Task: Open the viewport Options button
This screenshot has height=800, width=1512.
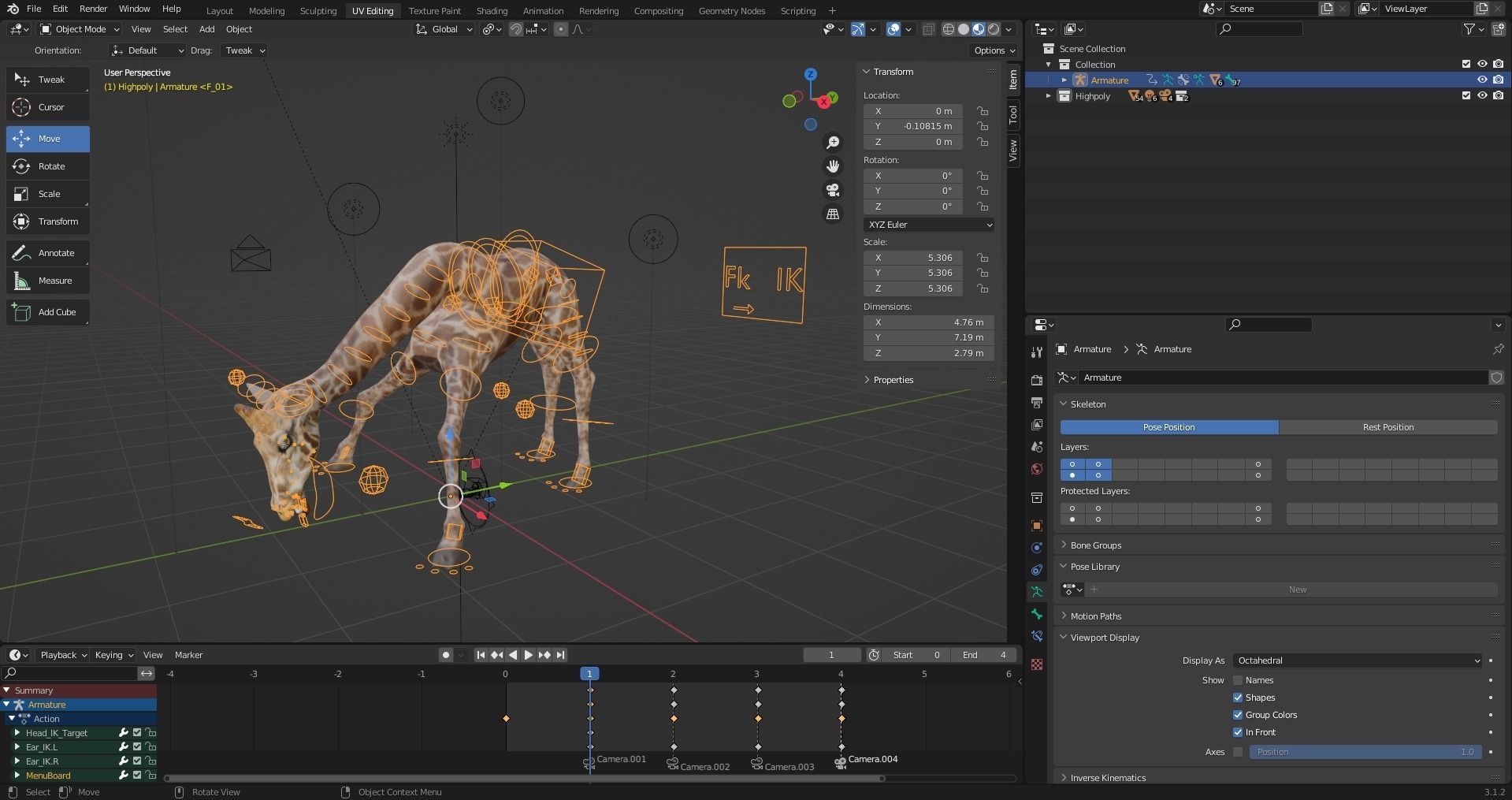Action: point(994,50)
